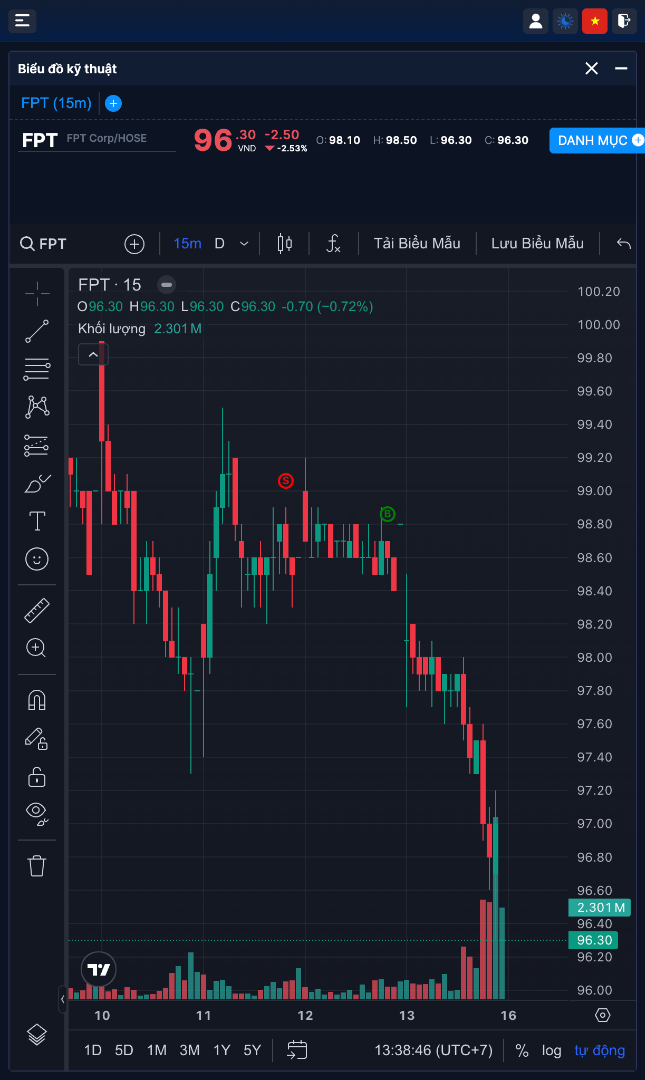This screenshot has width=645, height=1080.
Task: Open FPT symbol search
Action: point(43,244)
